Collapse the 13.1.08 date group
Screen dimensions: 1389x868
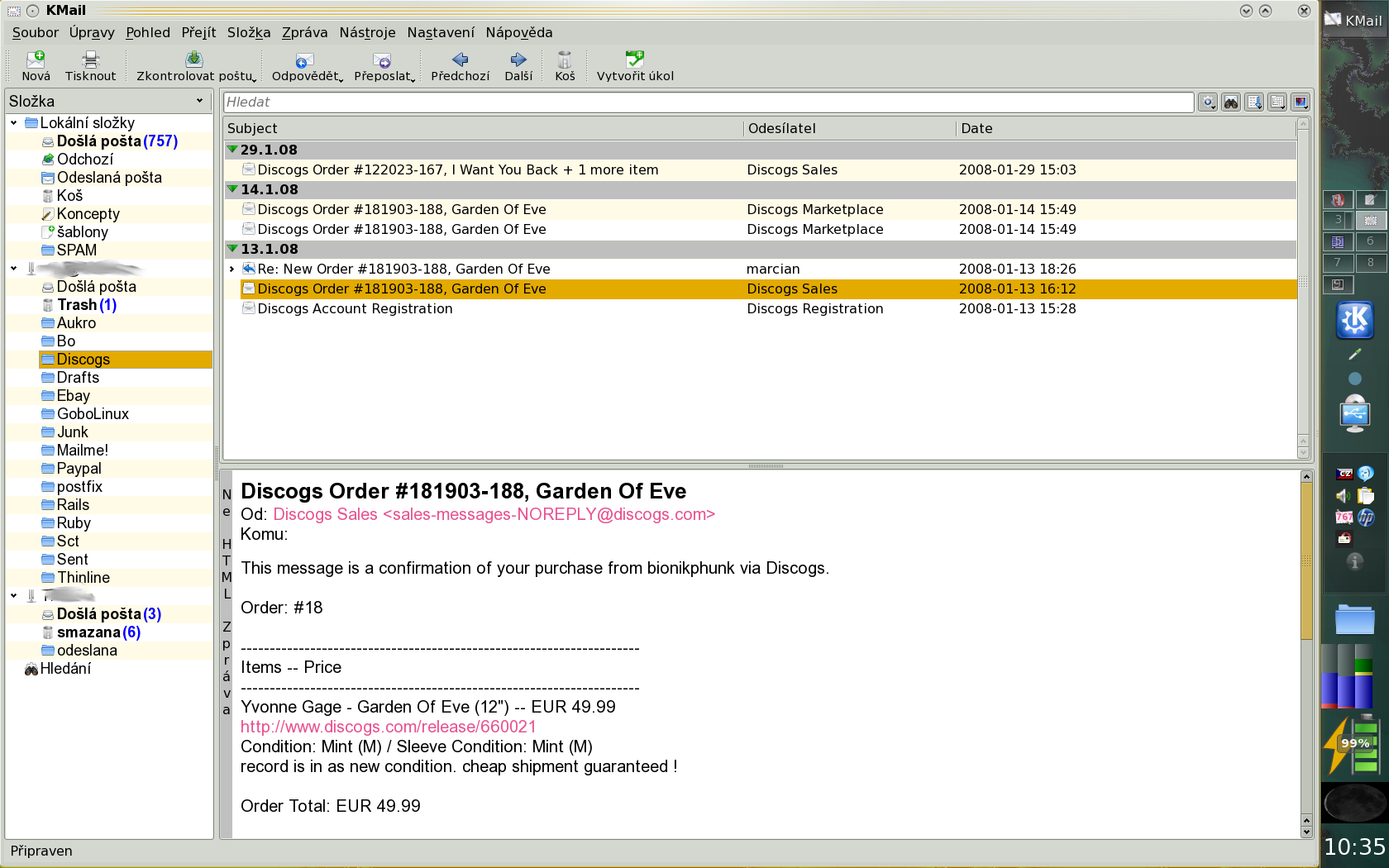(233, 249)
